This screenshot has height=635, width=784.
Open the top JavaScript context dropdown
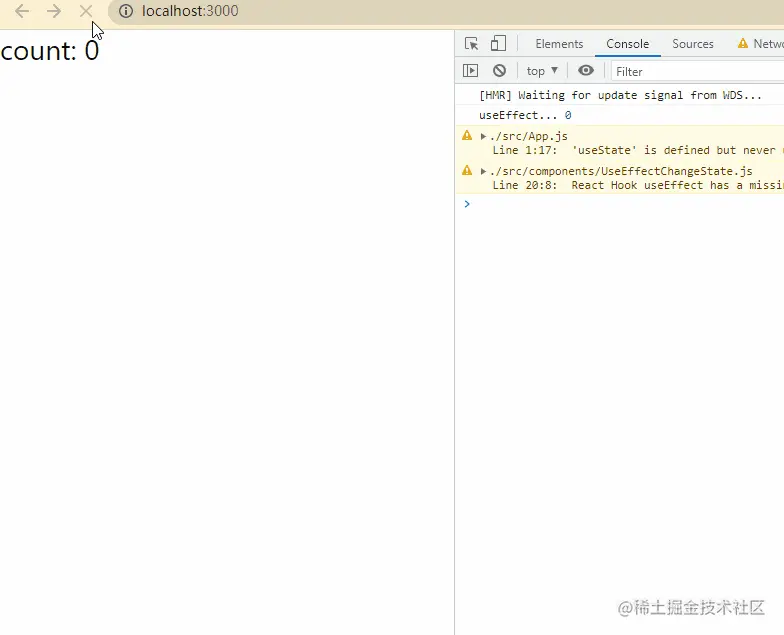pos(542,71)
